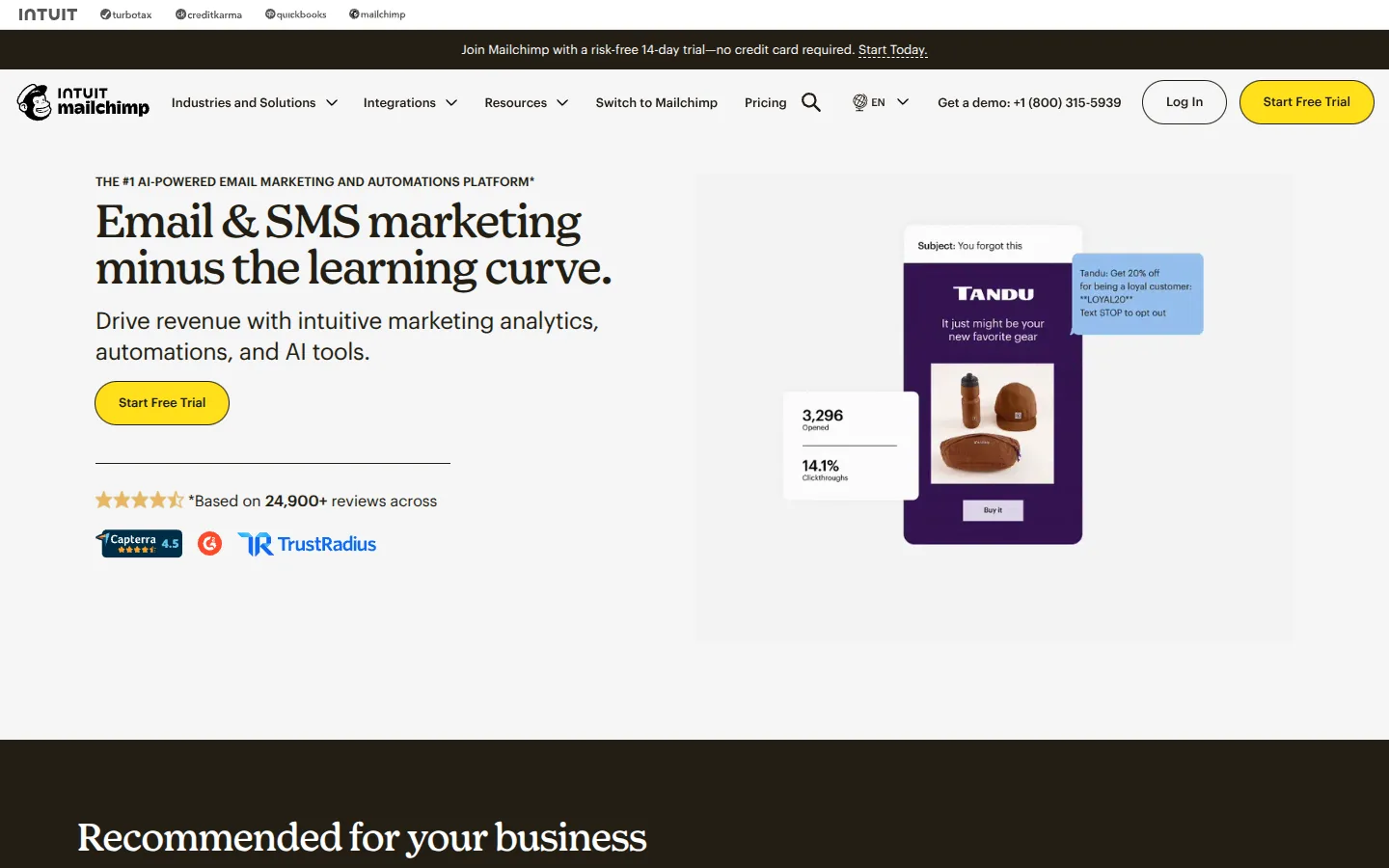
Task: Click the star rating icons
Action: point(139,501)
